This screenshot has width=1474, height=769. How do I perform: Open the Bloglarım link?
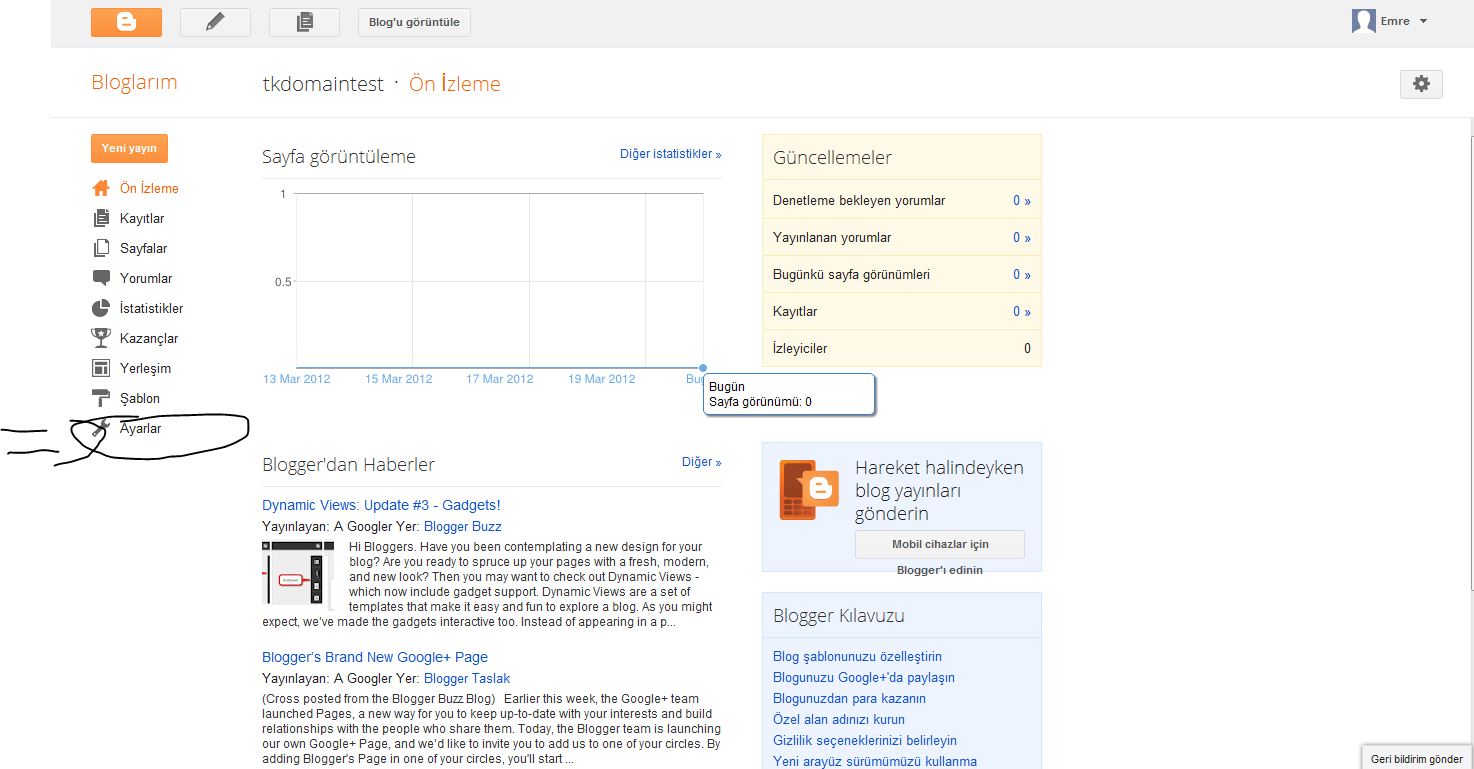pyautogui.click(x=134, y=82)
